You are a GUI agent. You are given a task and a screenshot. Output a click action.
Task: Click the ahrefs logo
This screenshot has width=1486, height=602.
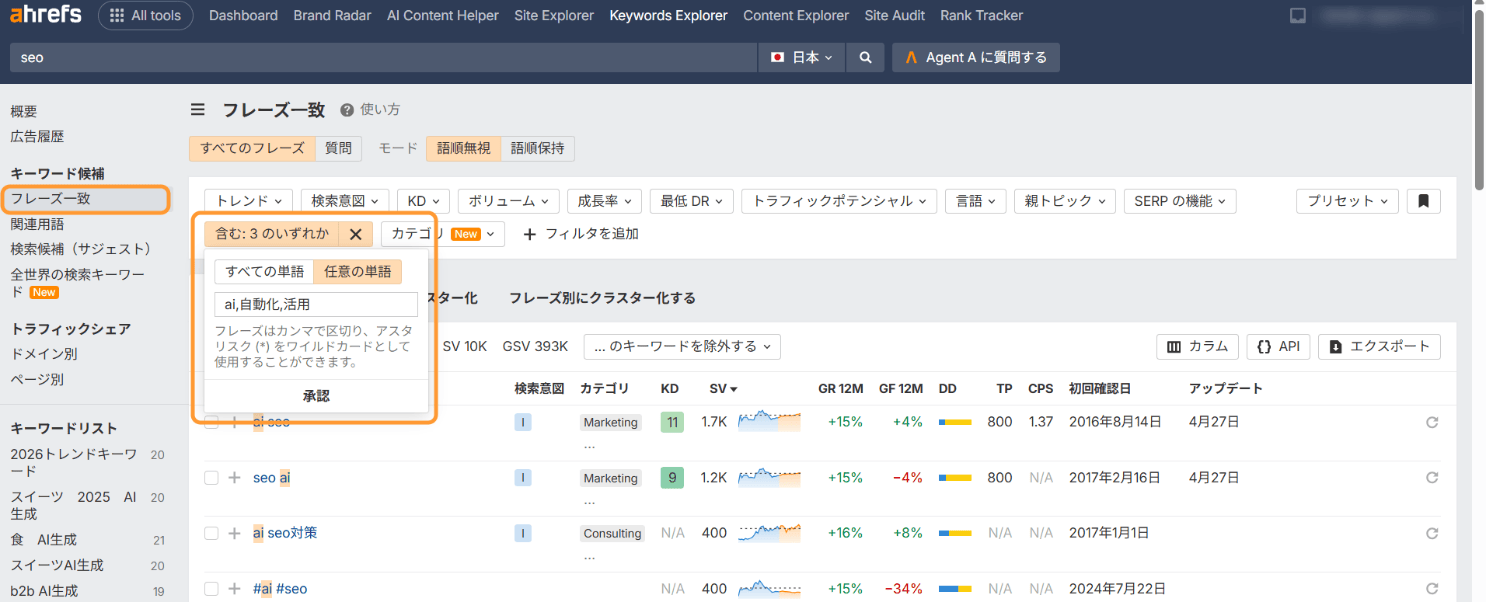(46, 15)
